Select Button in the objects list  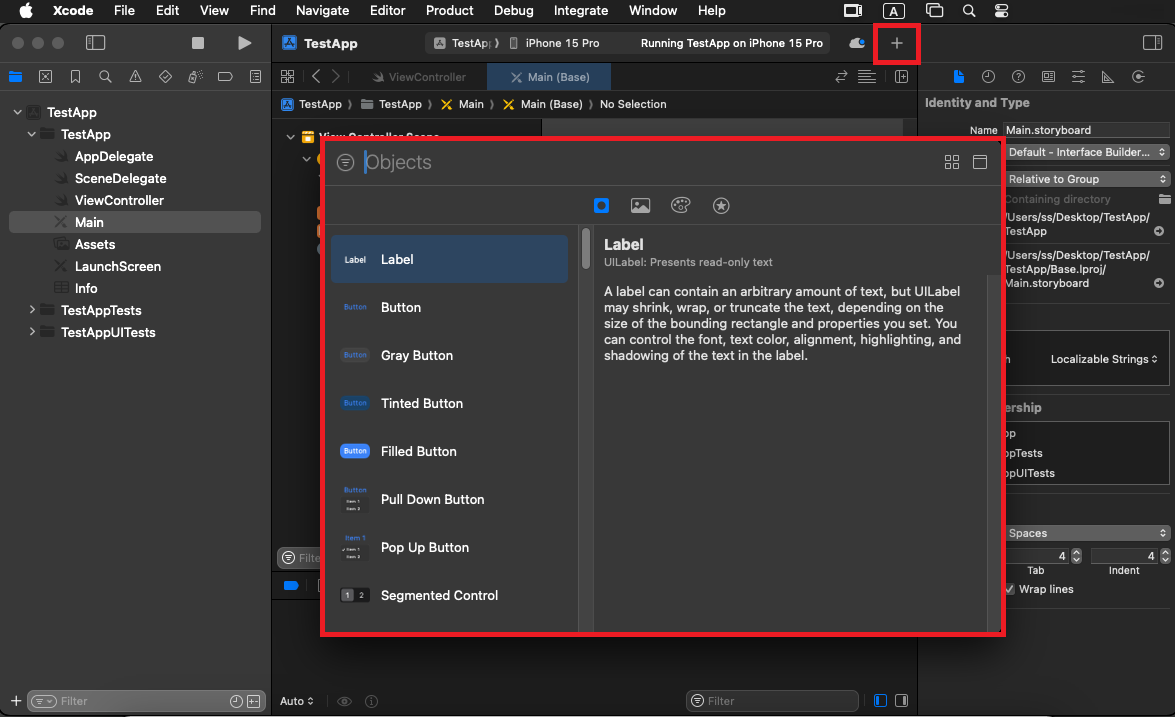pos(450,307)
